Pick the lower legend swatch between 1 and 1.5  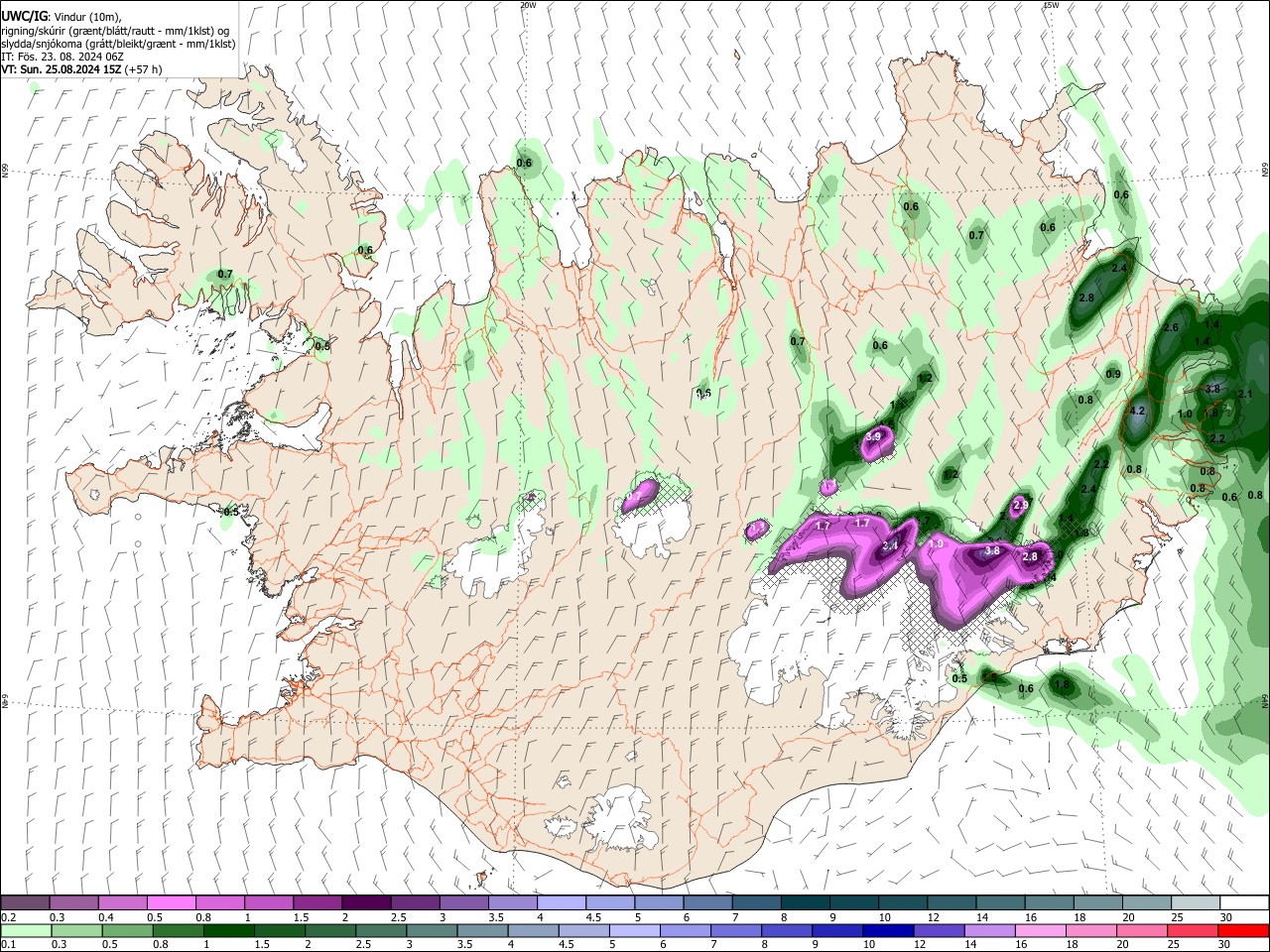(229, 930)
